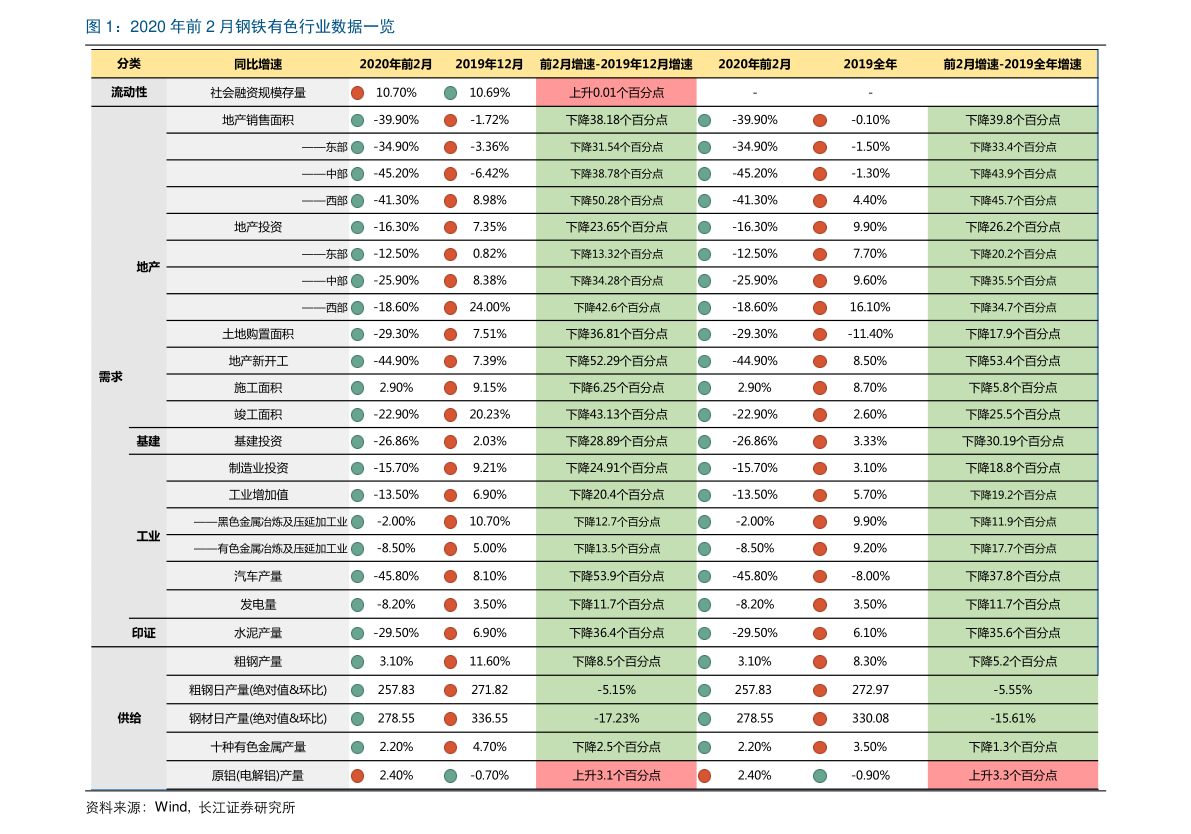1191x834 pixels.
Task: Click green cell 下降53.9个百分点
Action: pos(616,577)
